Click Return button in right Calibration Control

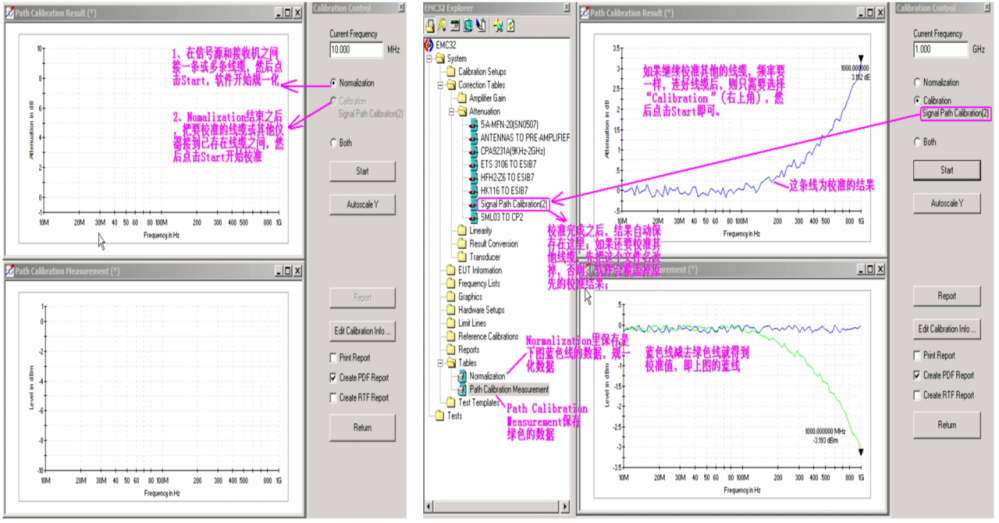click(947, 425)
